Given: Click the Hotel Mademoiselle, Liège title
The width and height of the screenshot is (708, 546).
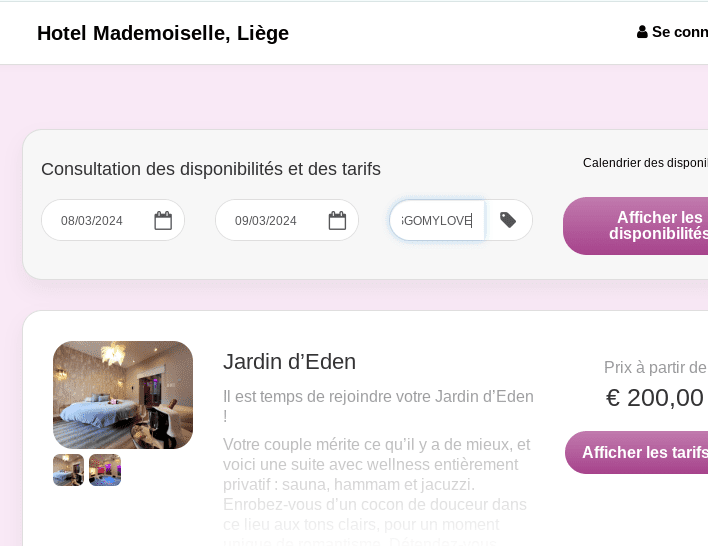Looking at the screenshot, I should [163, 33].
